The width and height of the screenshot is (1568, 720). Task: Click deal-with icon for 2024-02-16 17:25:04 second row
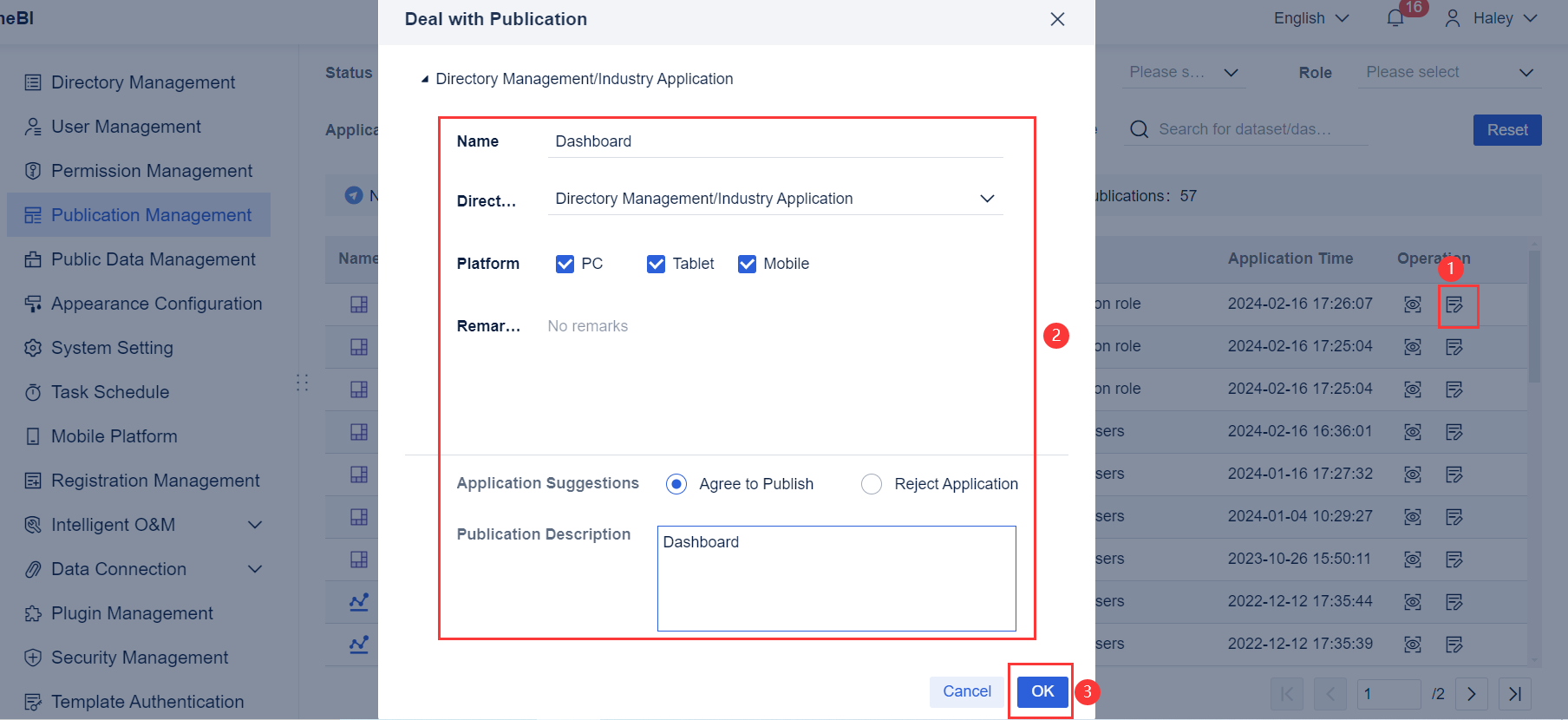[x=1454, y=389]
